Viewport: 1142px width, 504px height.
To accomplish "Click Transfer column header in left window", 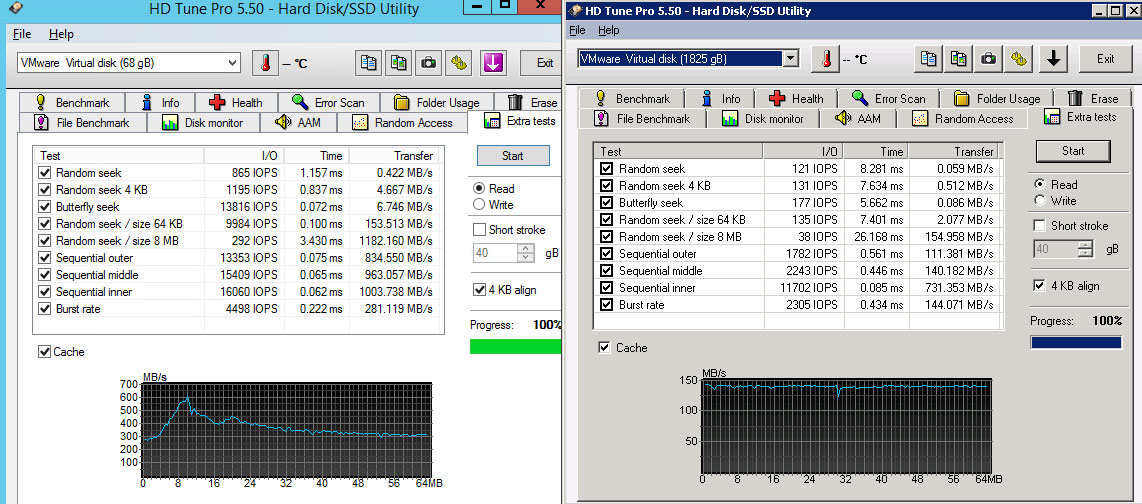I will [396, 155].
